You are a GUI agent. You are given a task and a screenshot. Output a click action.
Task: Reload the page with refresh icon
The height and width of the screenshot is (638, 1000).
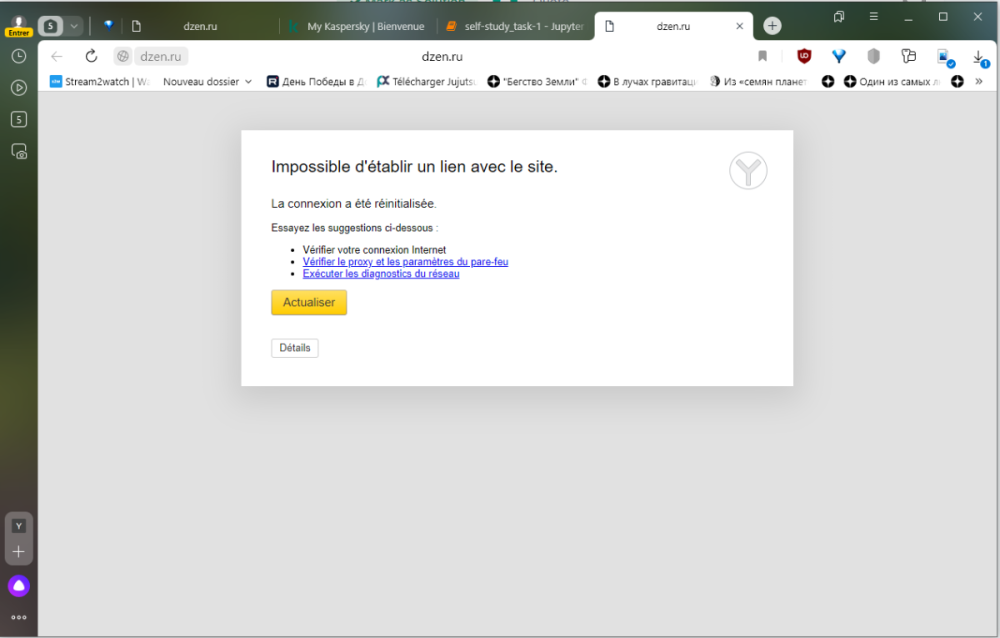coord(91,56)
